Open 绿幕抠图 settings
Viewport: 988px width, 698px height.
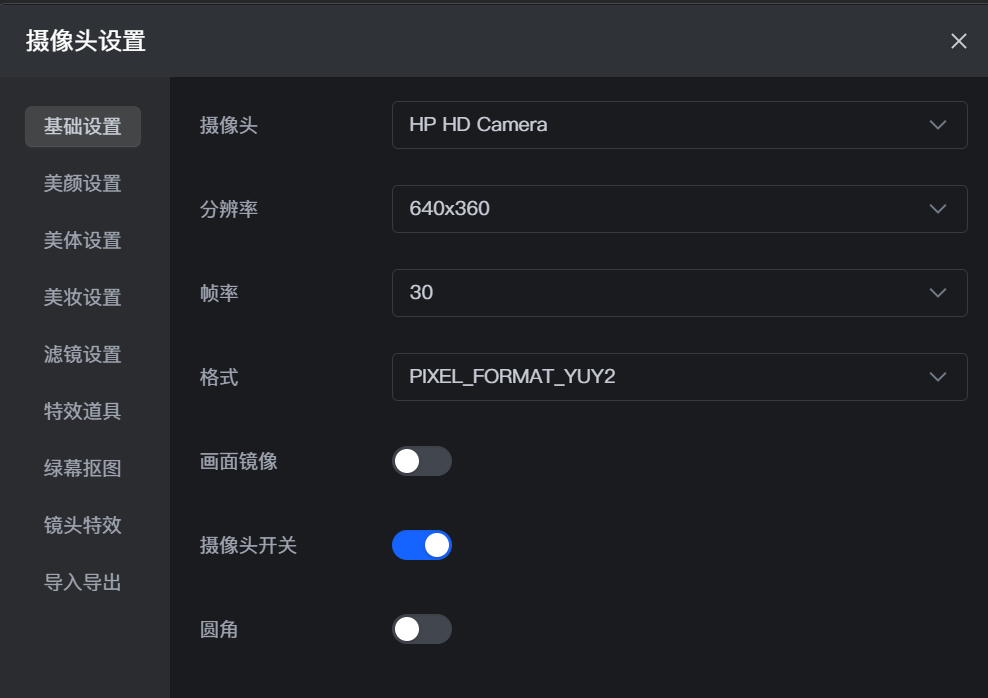coord(83,469)
